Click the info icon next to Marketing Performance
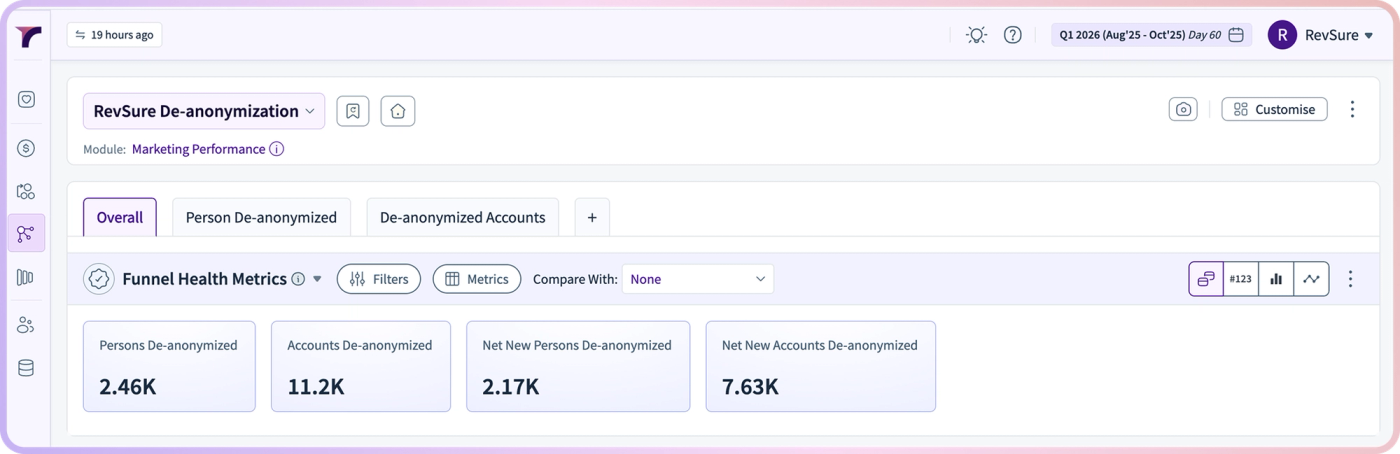 (277, 149)
